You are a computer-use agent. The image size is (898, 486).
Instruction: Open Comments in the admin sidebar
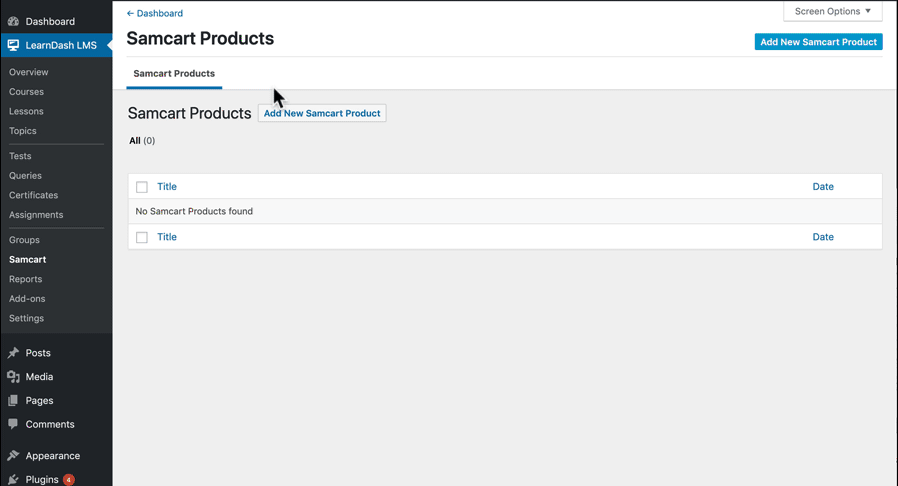click(50, 424)
